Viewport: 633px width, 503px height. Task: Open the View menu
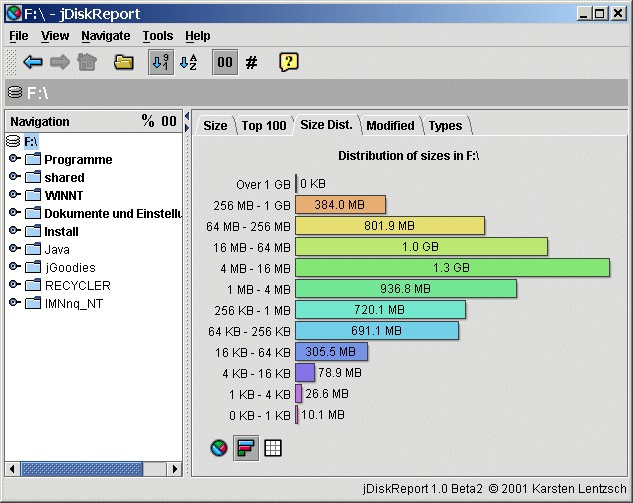[55, 36]
